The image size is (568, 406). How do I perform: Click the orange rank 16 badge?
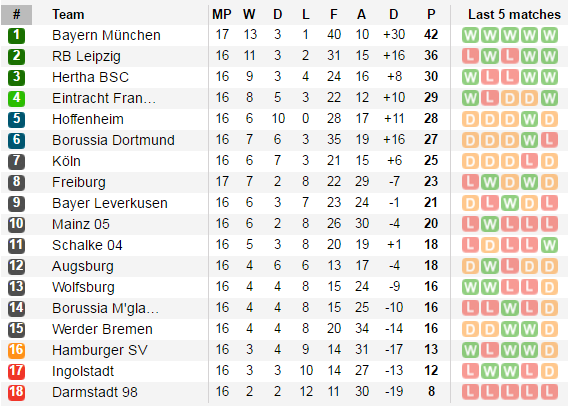coord(16,351)
